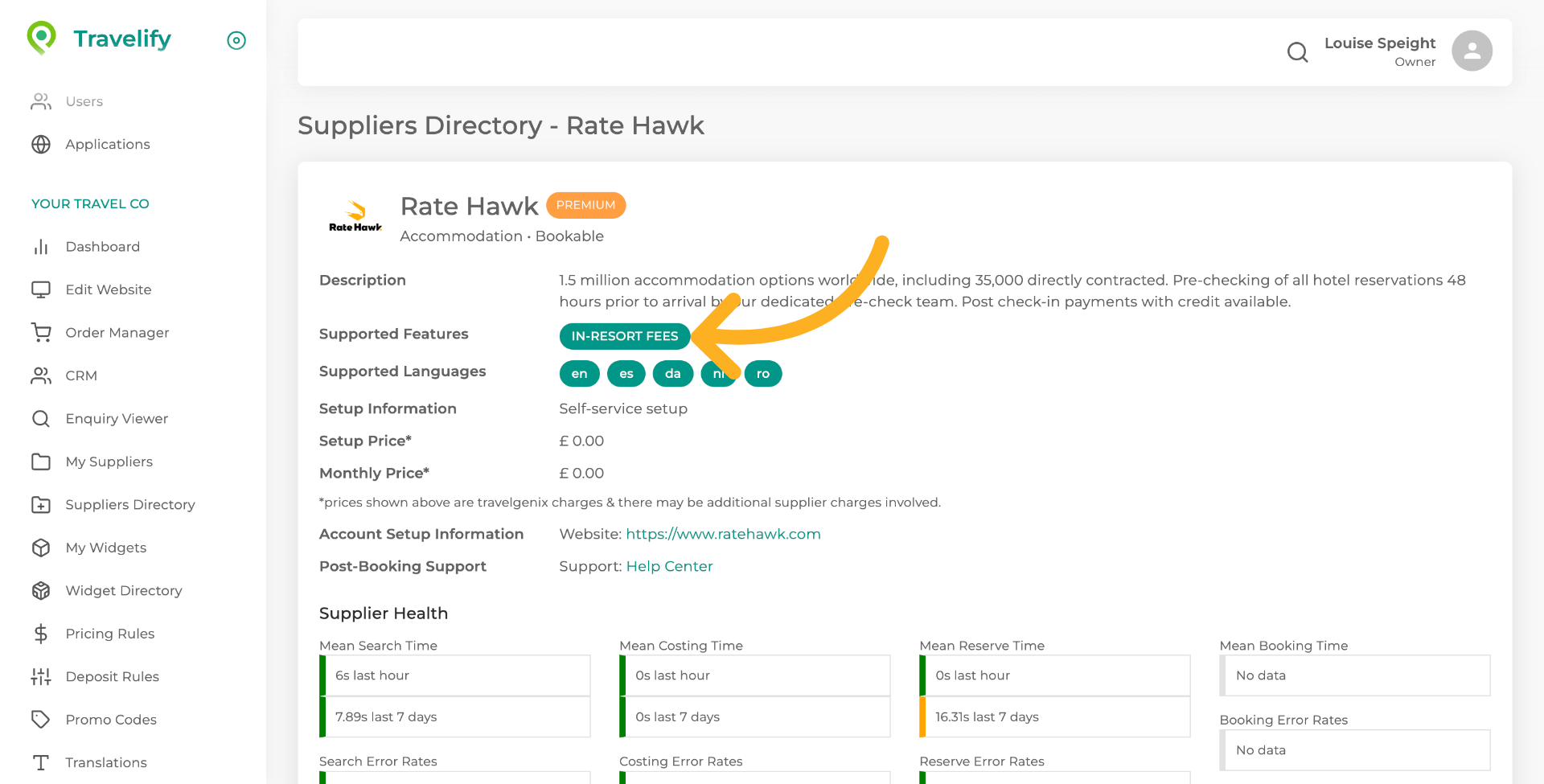Open Suppliers Directory from the sidebar

(130, 504)
